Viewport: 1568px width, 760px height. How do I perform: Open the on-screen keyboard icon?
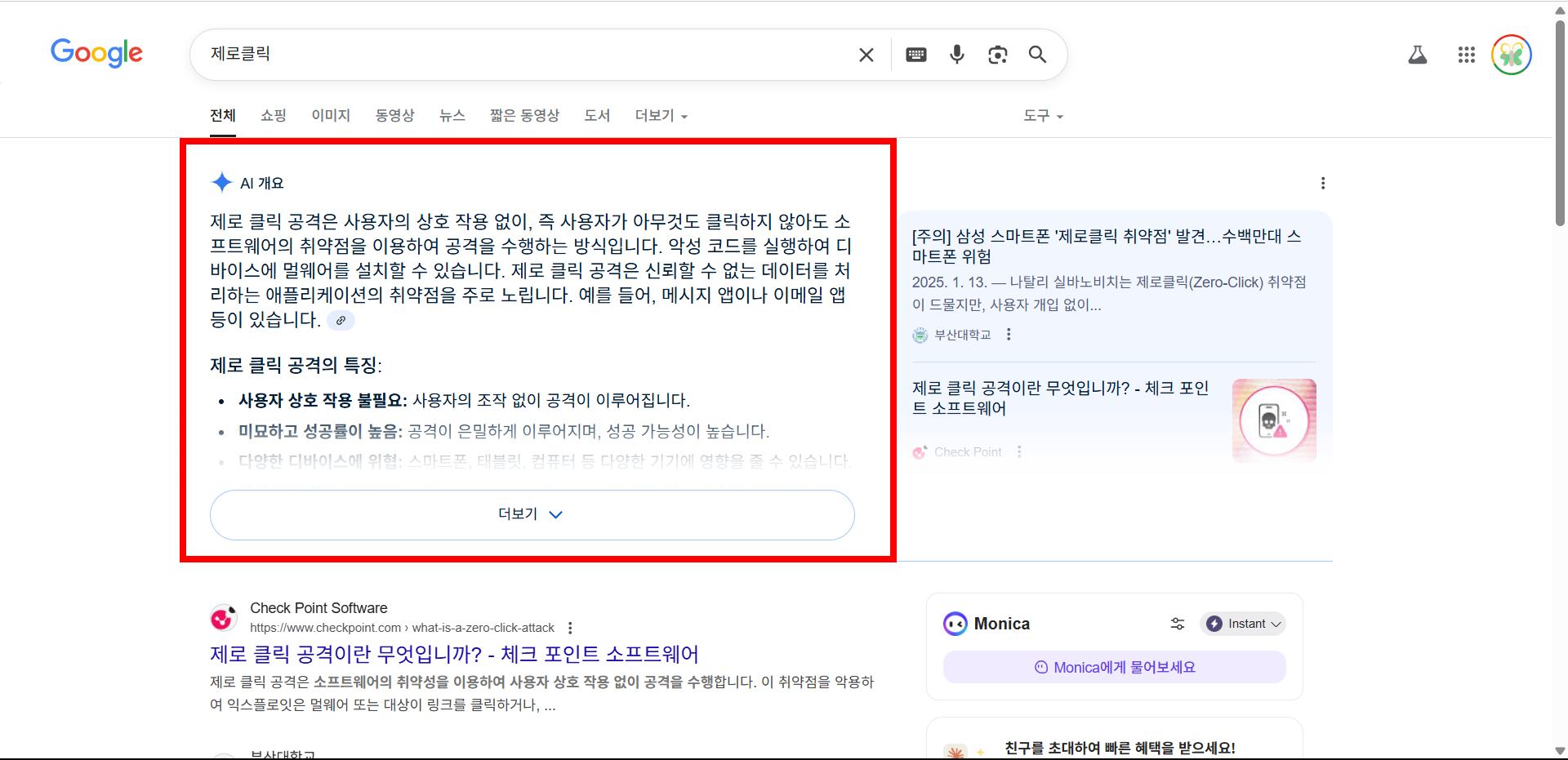[x=916, y=55]
